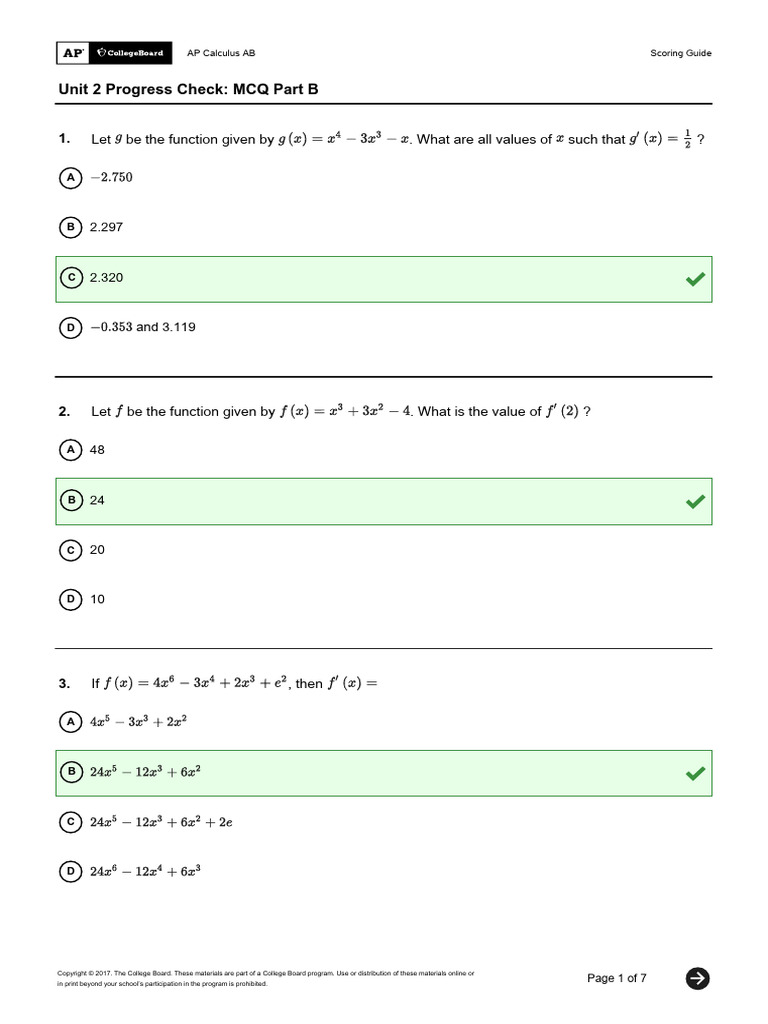
Task: Click green checkmark on answer 2.320
Action: tap(696, 279)
